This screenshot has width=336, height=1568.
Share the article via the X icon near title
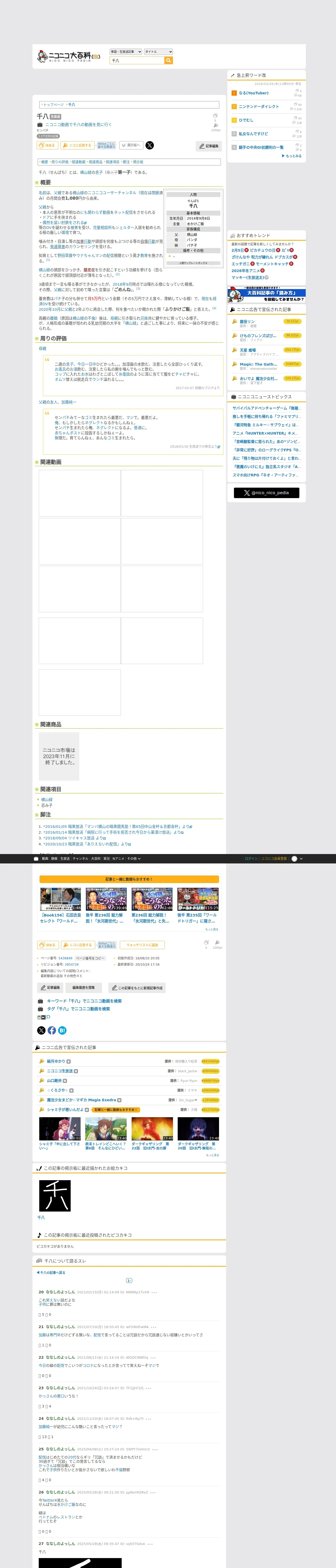[x=149, y=146]
